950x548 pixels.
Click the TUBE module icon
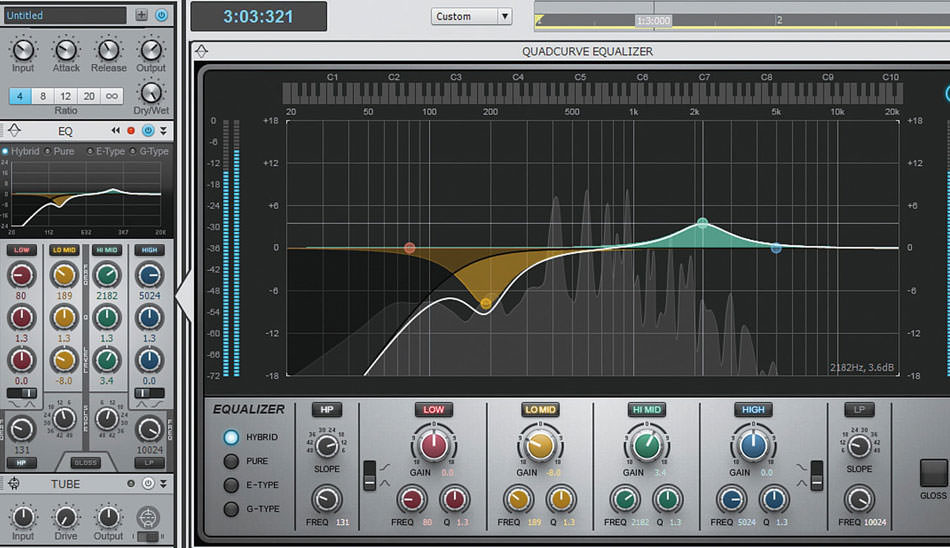coord(13,483)
